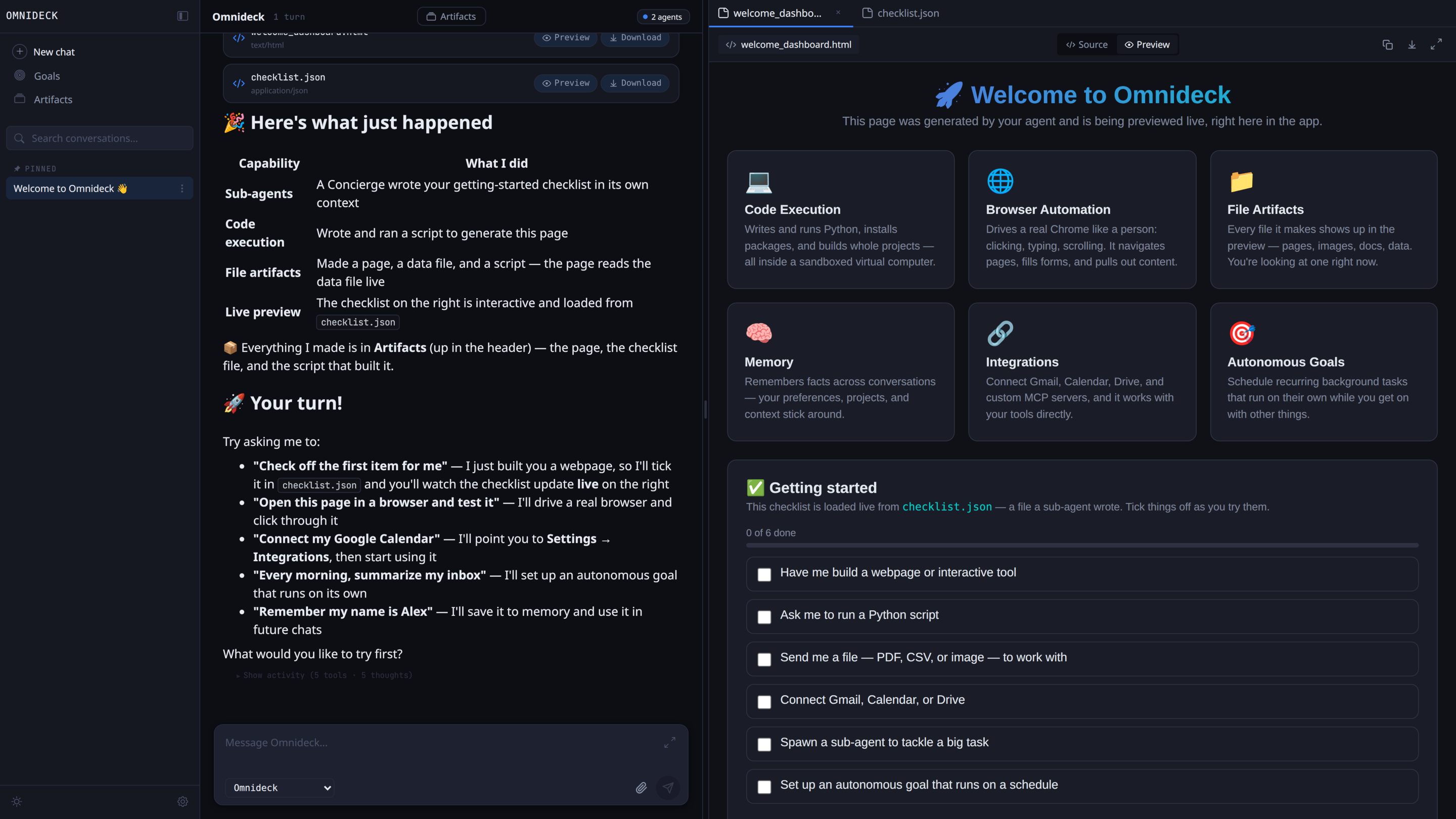Tick 'Spawn a sub-agent to tackle a big task'
The height and width of the screenshot is (819, 1456).
point(764,744)
